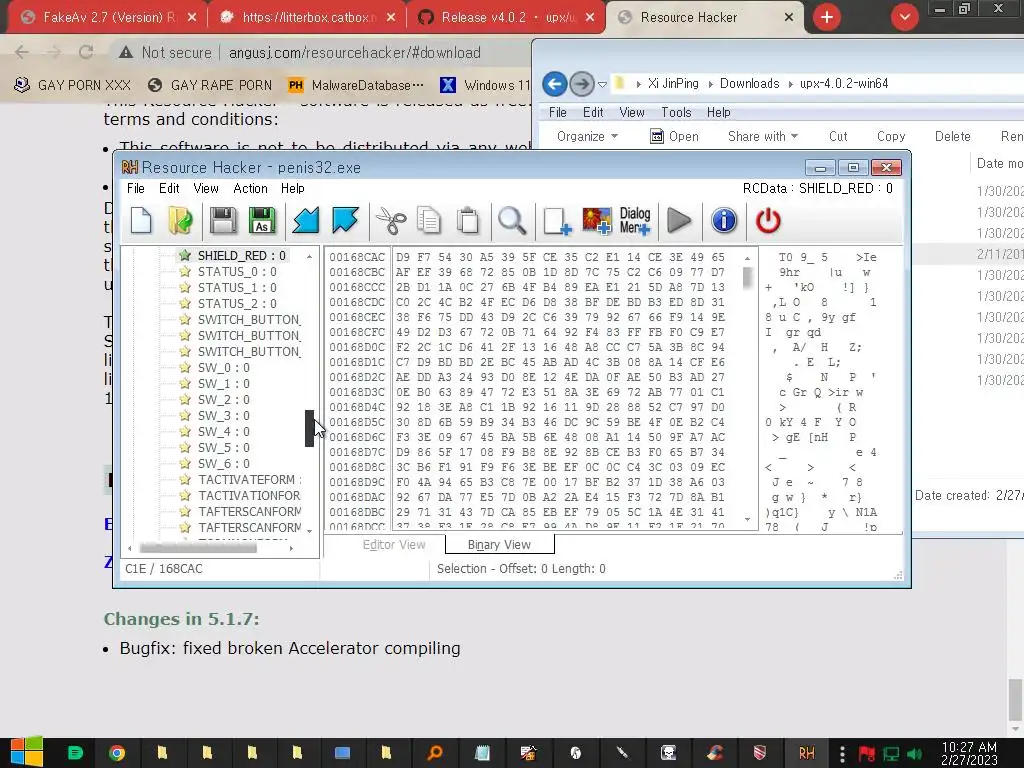Click the grey Compile play icon
The width and height of the screenshot is (1024, 768).
point(679,221)
